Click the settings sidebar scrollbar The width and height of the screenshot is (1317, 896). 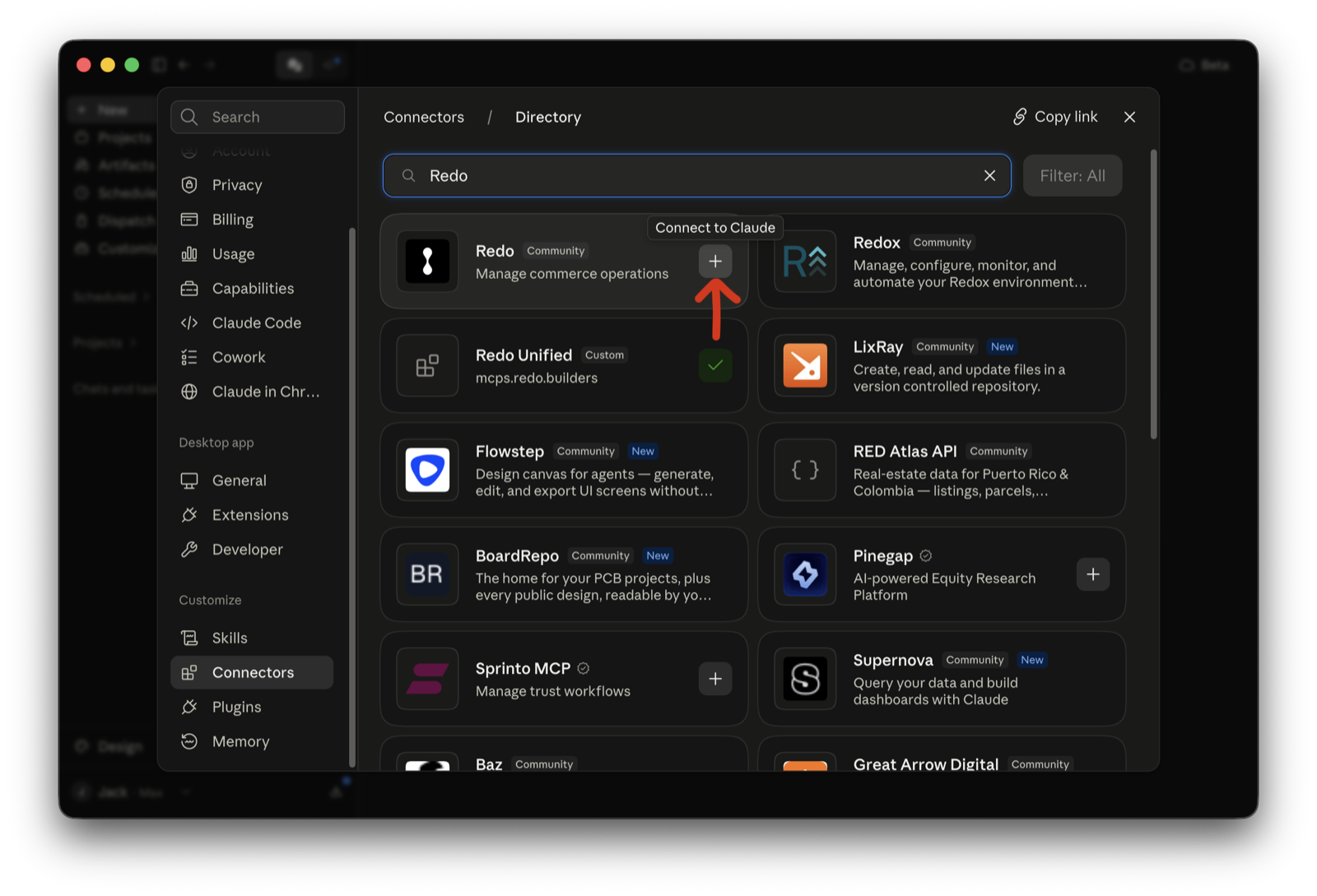pyautogui.click(x=352, y=497)
